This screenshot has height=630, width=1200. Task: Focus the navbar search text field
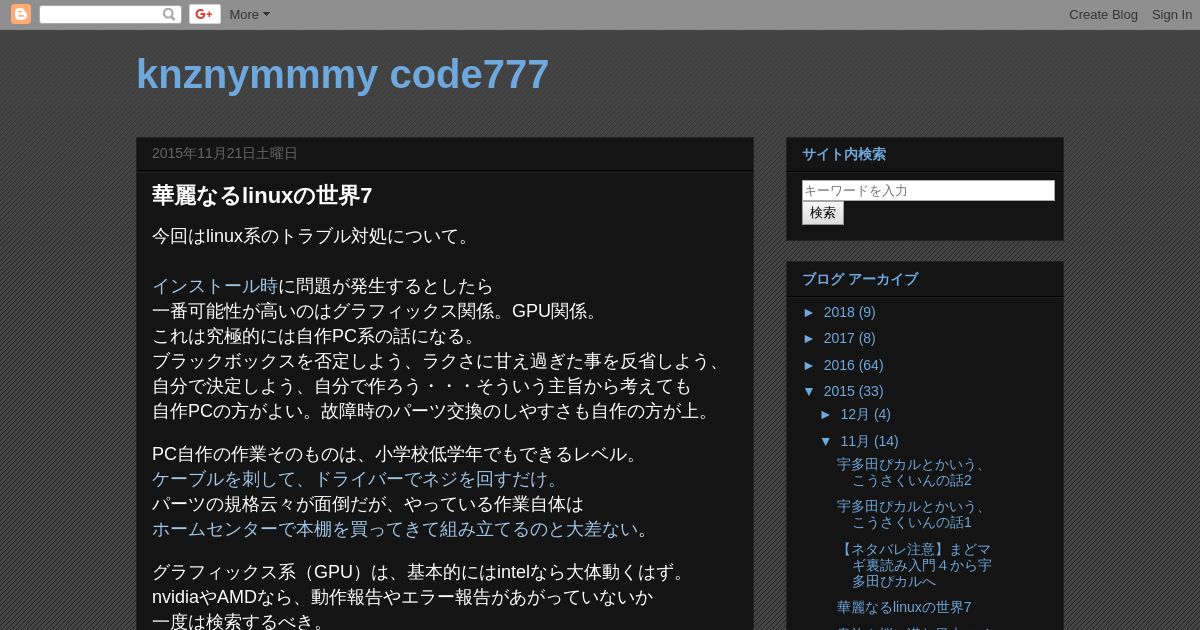[100, 14]
